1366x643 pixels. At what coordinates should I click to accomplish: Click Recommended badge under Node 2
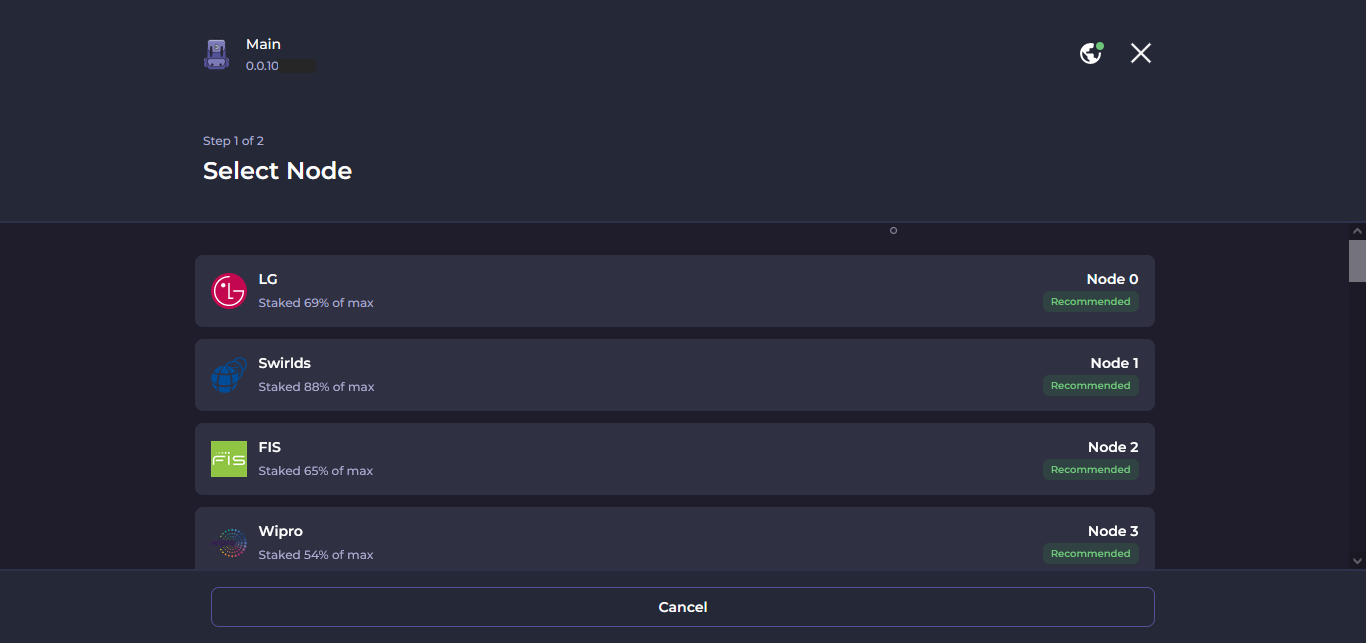(1090, 470)
